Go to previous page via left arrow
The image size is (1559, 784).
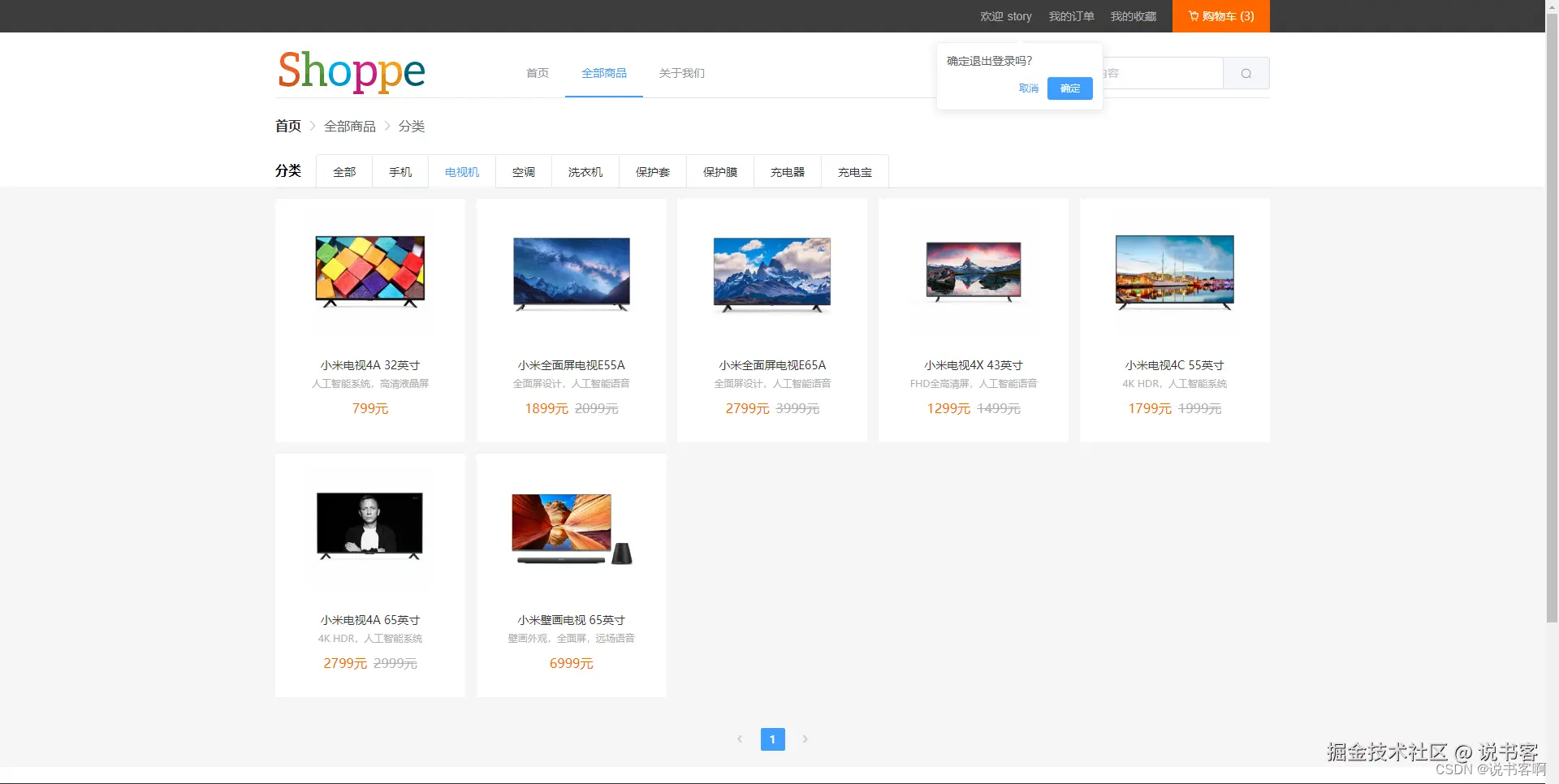click(x=740, y=739)
